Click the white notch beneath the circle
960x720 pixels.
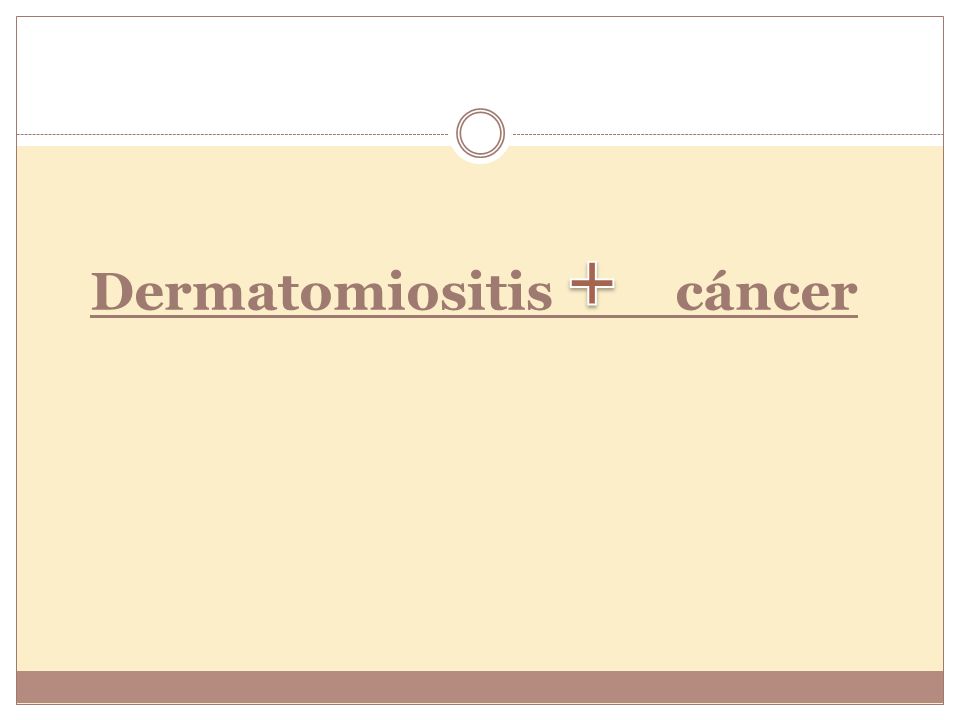coord(481,161)
